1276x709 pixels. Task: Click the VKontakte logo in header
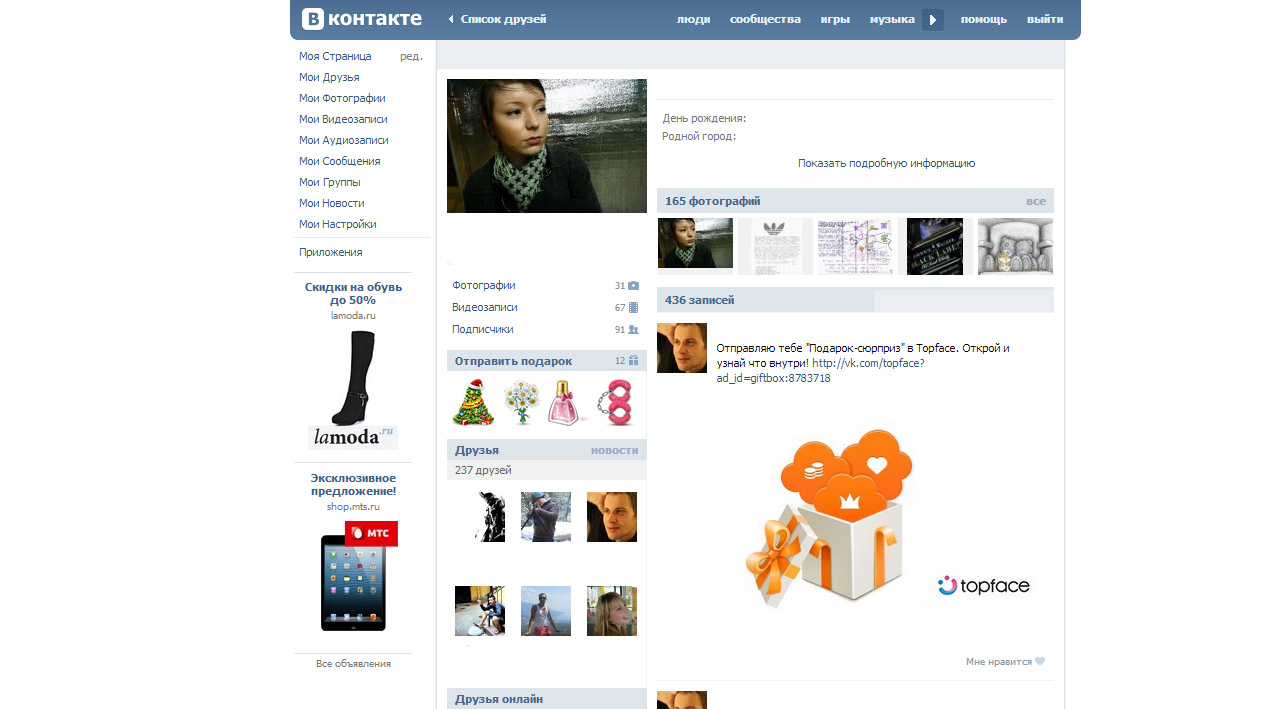click(362, 19)
